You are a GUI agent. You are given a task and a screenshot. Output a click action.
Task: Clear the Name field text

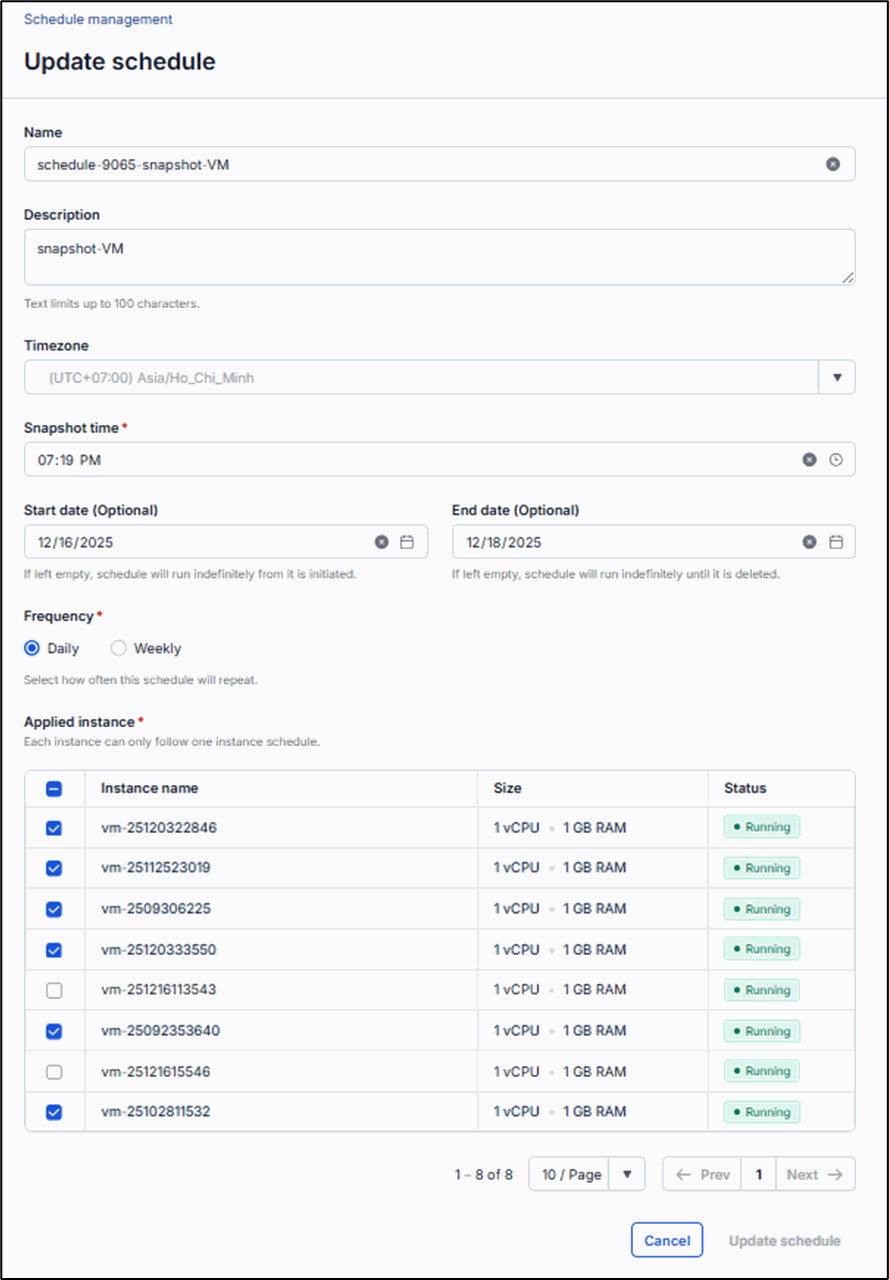click(833, 164)
